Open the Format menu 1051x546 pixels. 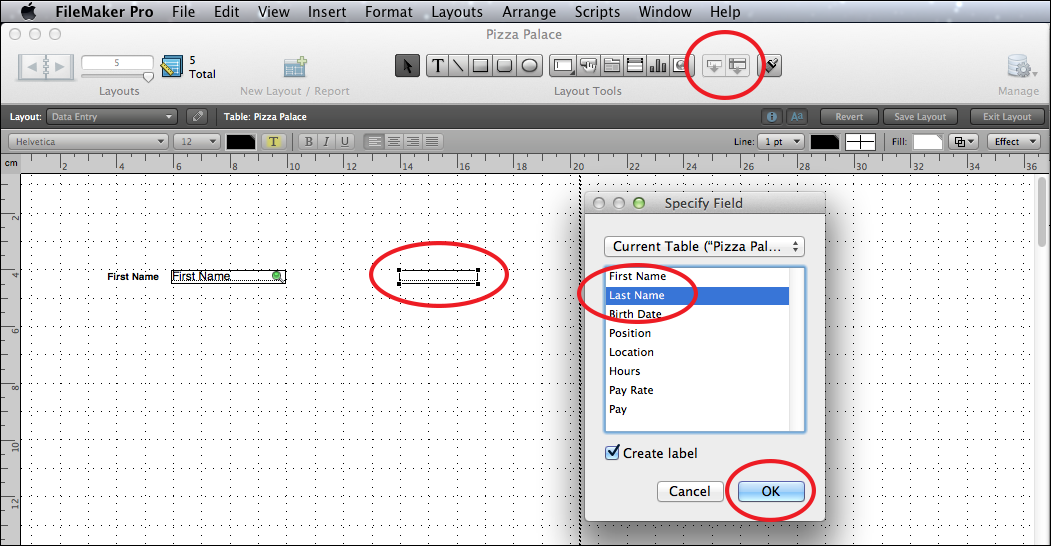pyautogui.click(x=389, y=11)
